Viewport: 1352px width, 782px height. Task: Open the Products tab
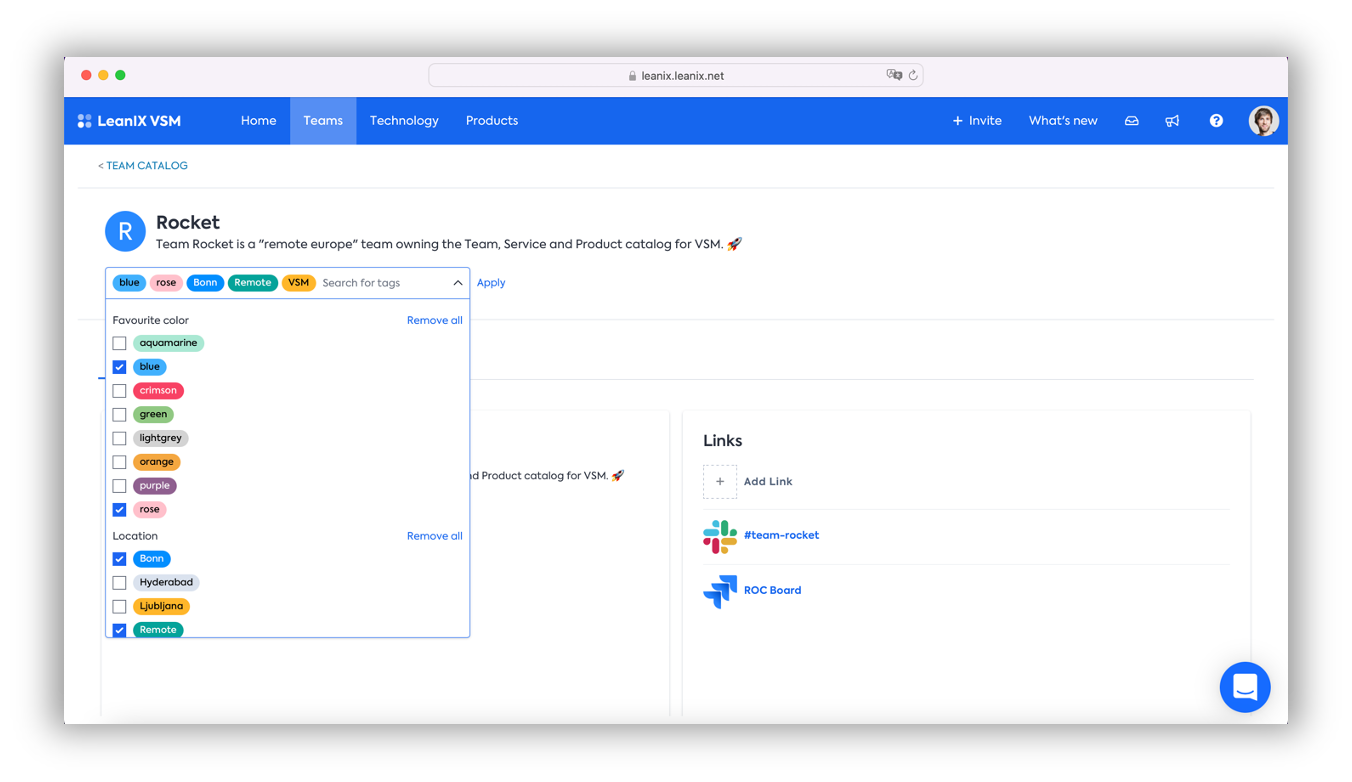[492, 121]
